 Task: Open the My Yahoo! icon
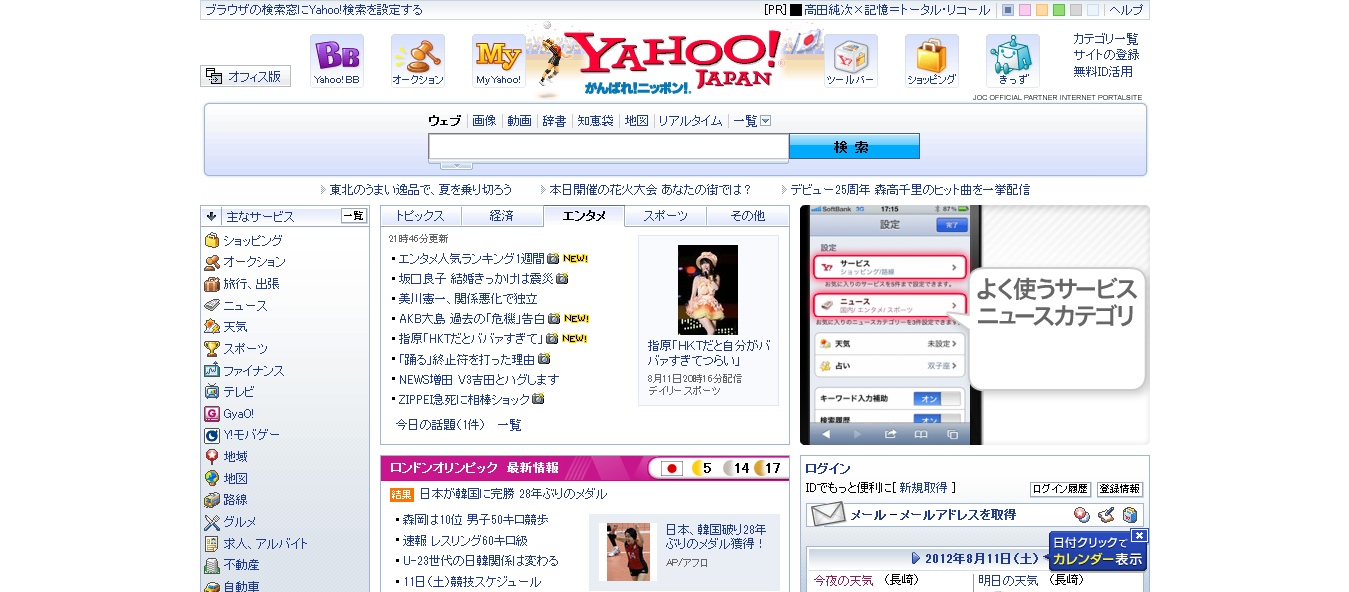(498, 61)
